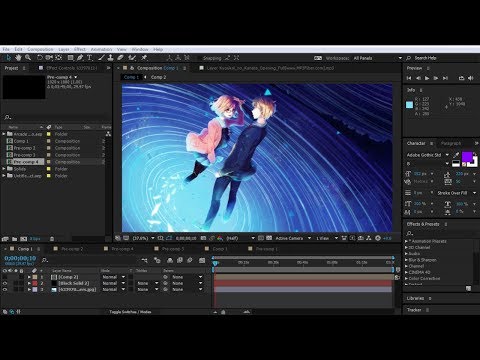Viewport: 480px width, 360px height.
Task: Click red label color of Black Solid 2
Action: (x=35, y=283)
